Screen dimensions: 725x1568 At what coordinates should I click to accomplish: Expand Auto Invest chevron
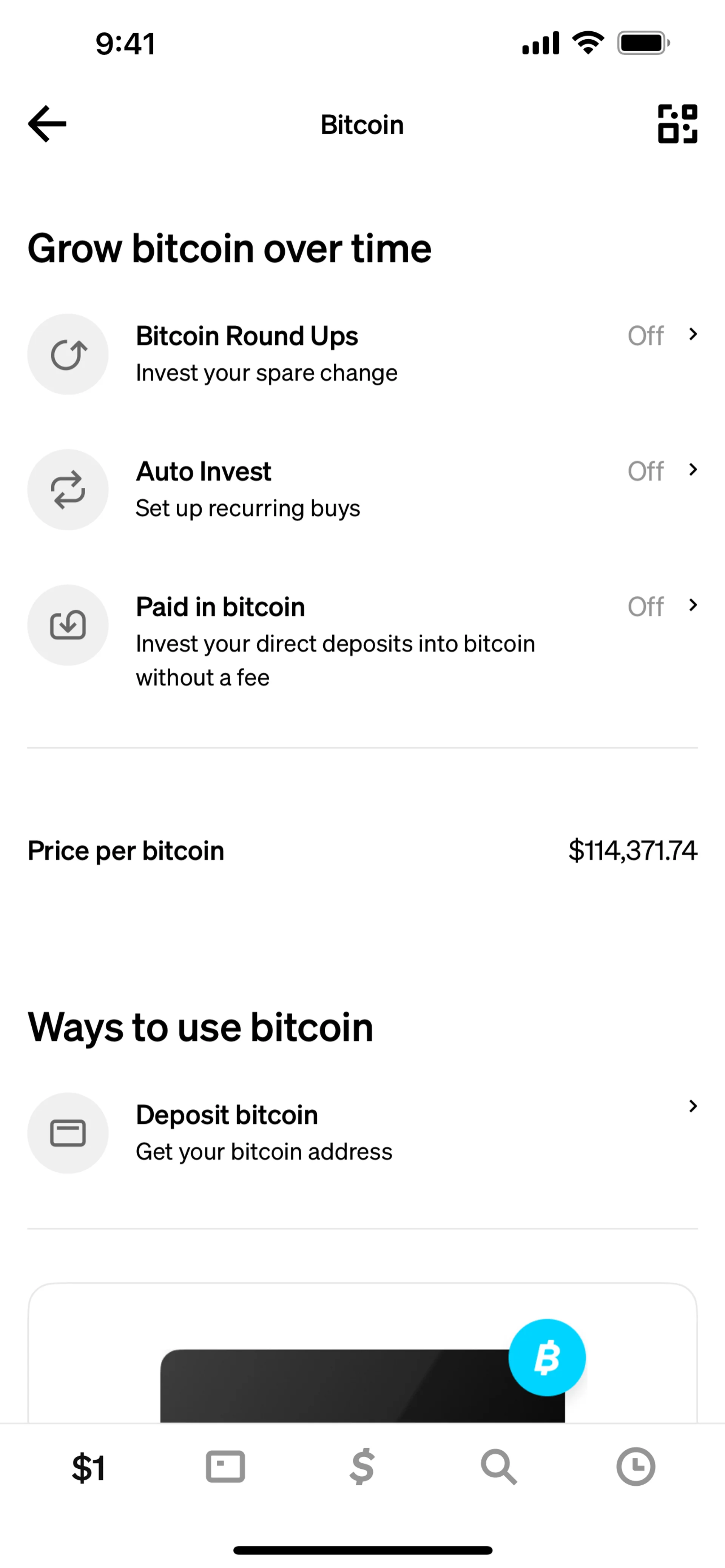tap(693, 469)
